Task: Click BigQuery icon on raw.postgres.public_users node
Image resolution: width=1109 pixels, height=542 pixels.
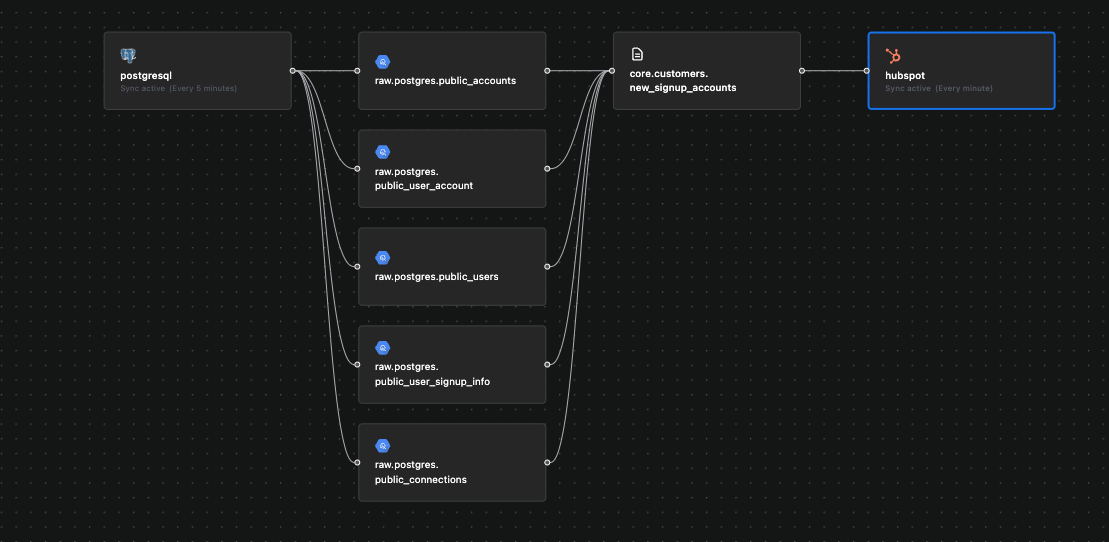Action: point(382,258)
